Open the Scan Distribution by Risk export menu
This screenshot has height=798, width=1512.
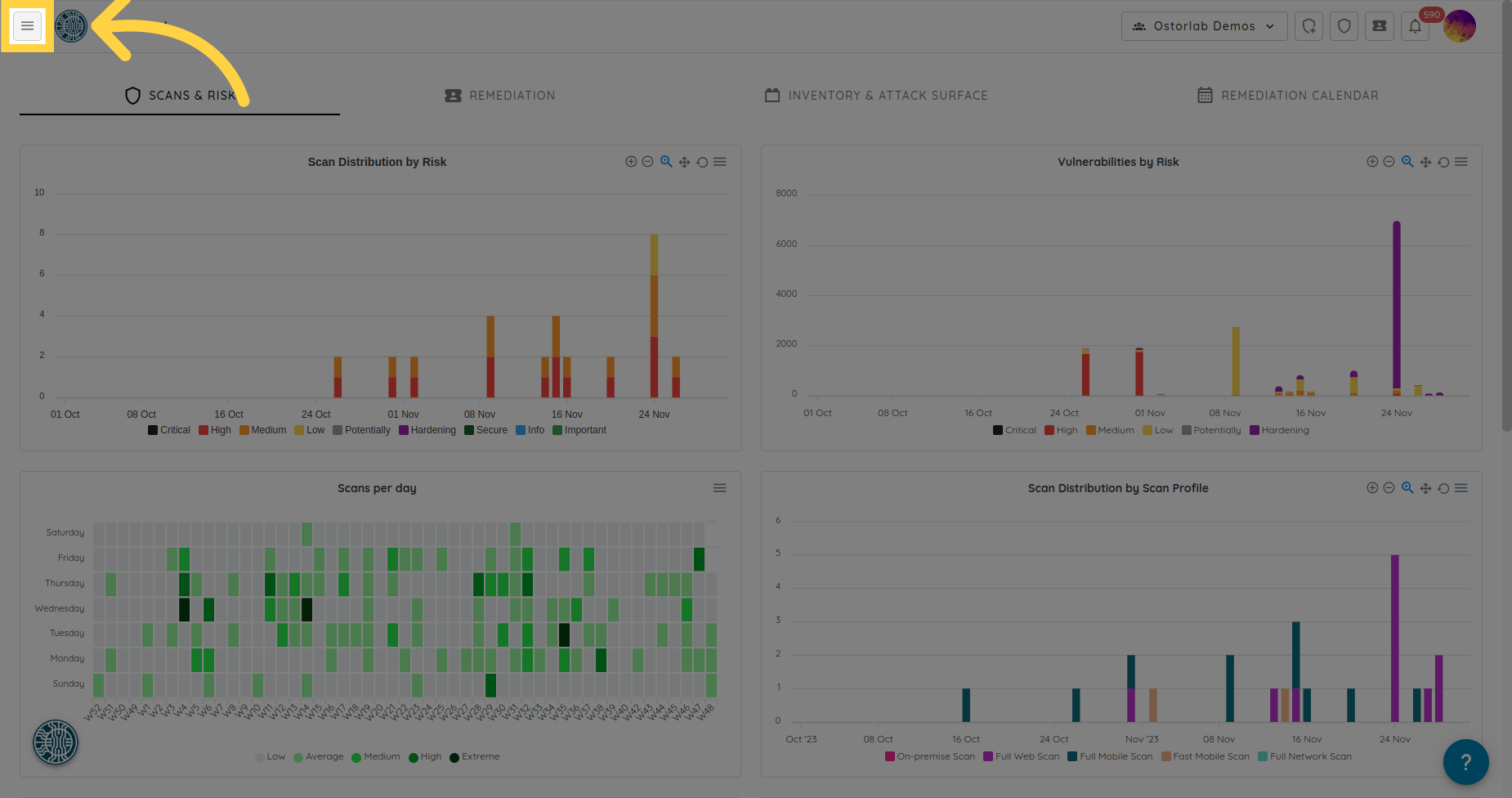click(719, 162)
